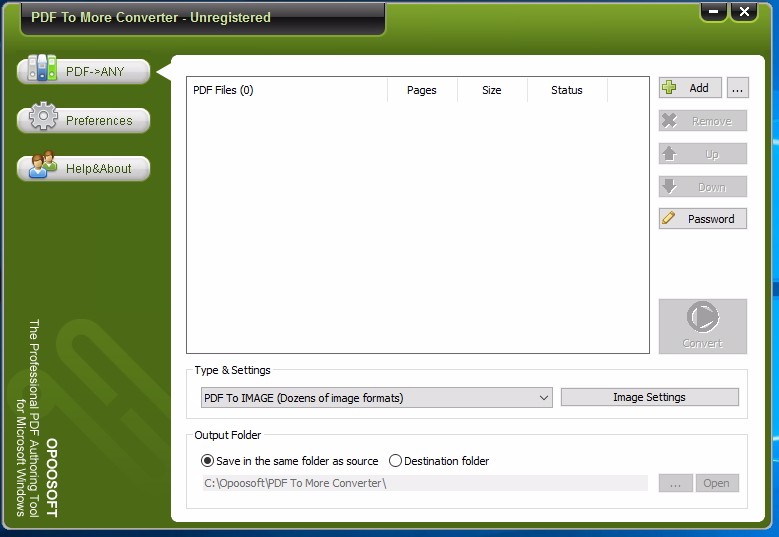Image resolution: width=779 pixels, height=537 pixels.
Task: Open the output folder
Action: [716, 483]
